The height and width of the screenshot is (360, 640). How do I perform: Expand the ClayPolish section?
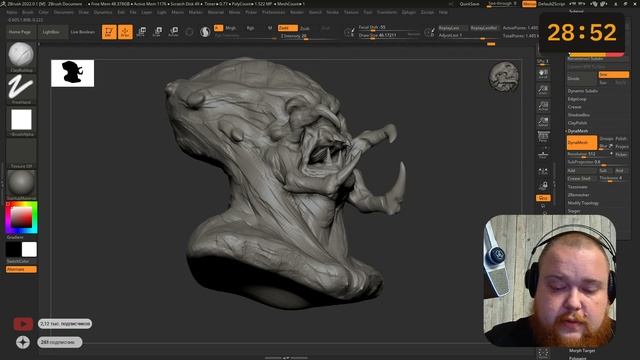pos(577,123)
